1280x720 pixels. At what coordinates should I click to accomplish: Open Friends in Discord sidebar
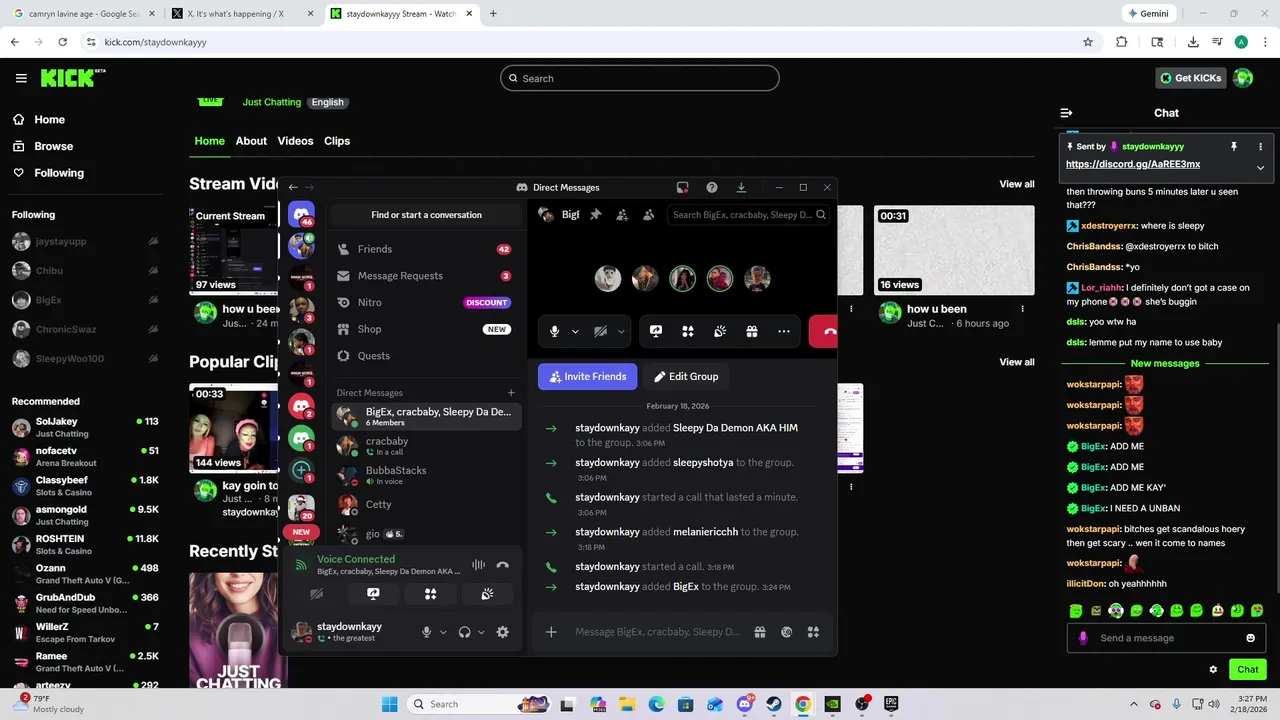pos(426,249)
